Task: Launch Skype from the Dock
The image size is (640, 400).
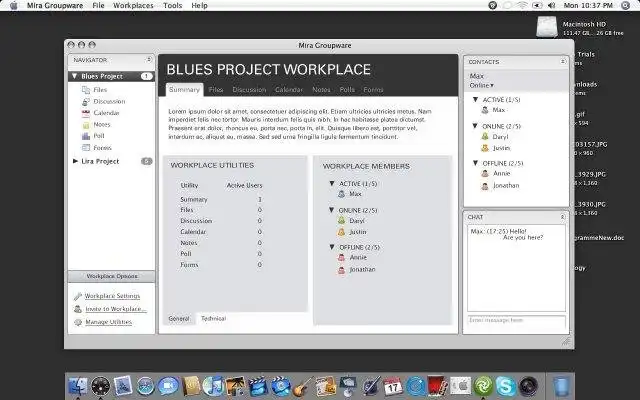Action: [505, 386]
